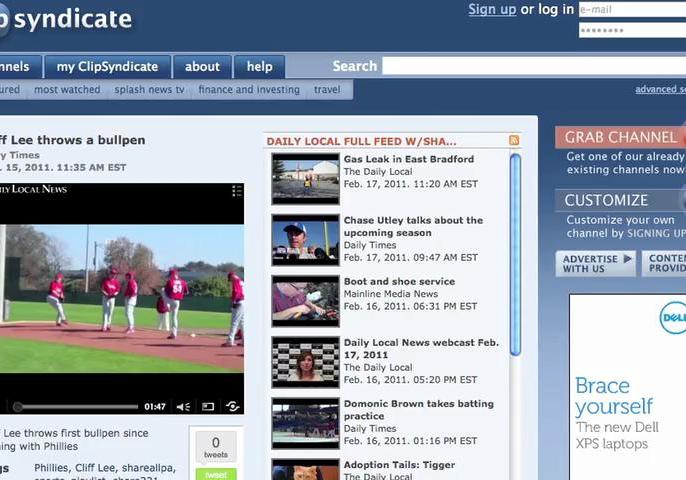Open the video playlist menu icon
Screen dimensions: 686x480
pos(237,190)
